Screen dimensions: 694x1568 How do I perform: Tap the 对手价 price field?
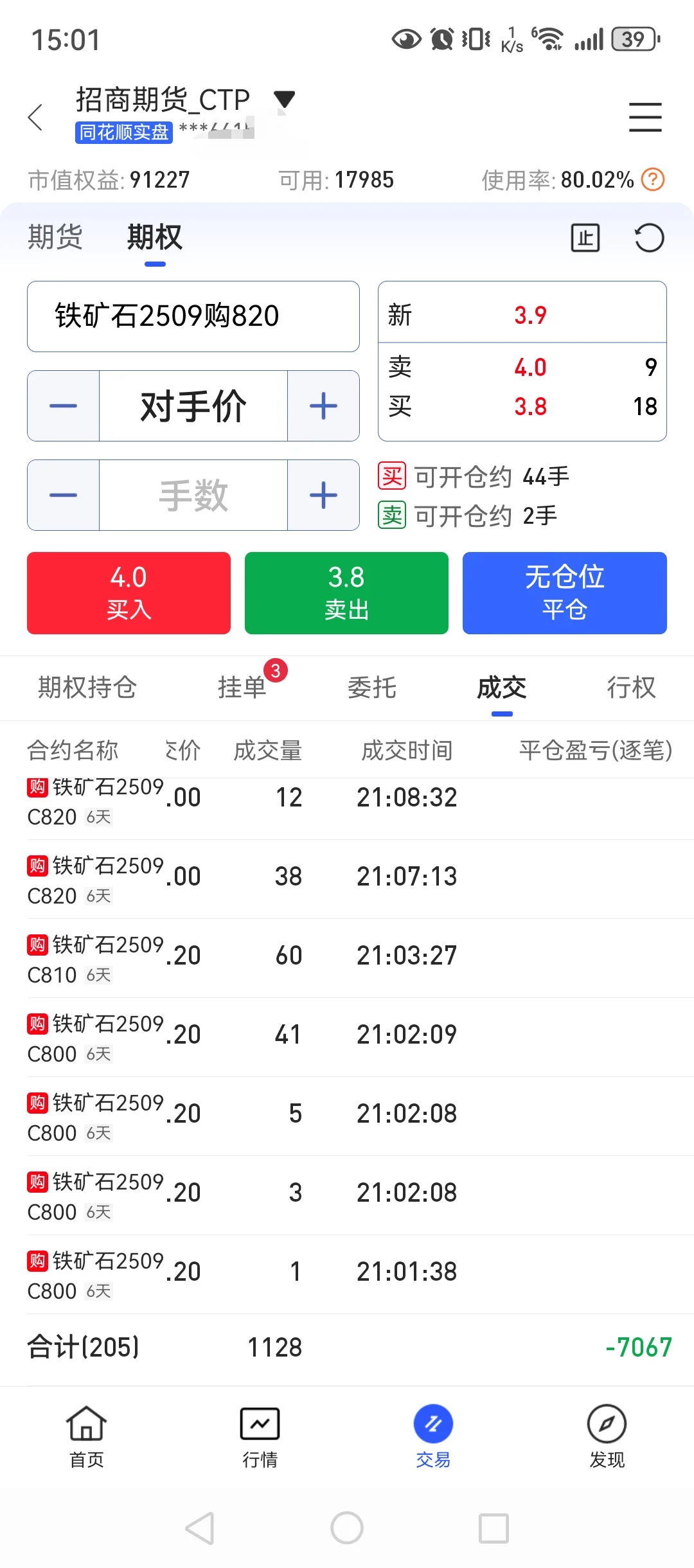click(x=193, y=405)
